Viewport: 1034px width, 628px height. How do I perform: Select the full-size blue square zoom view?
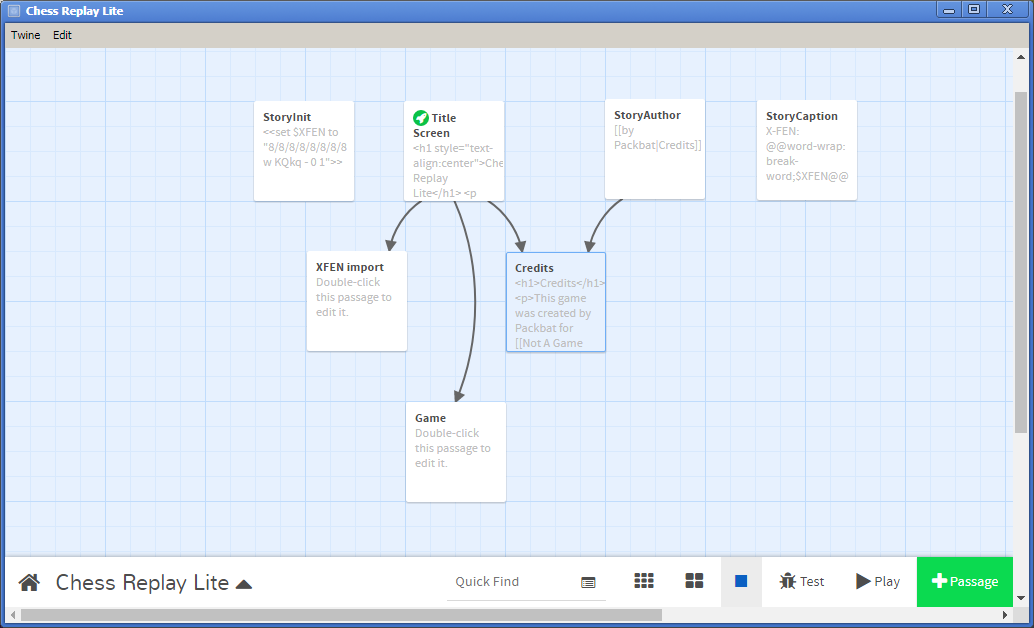coord(741,581)
